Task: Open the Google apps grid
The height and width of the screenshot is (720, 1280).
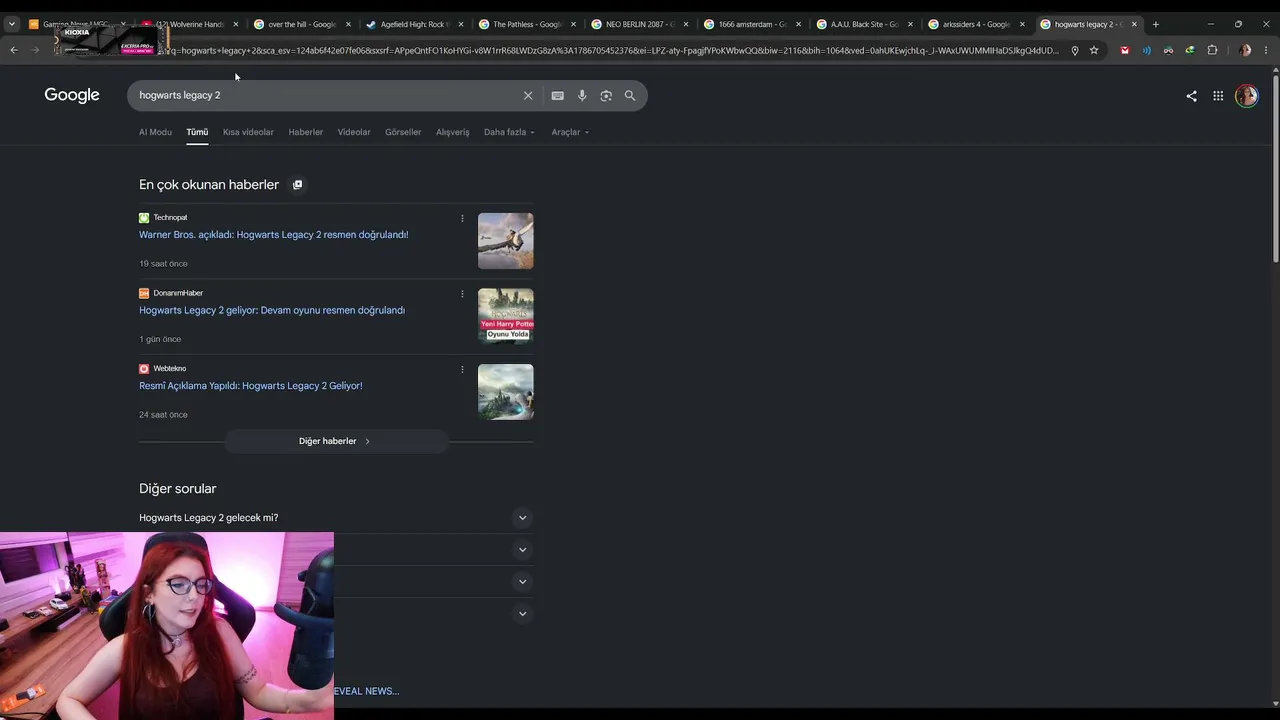Action: pos(1218,96)
